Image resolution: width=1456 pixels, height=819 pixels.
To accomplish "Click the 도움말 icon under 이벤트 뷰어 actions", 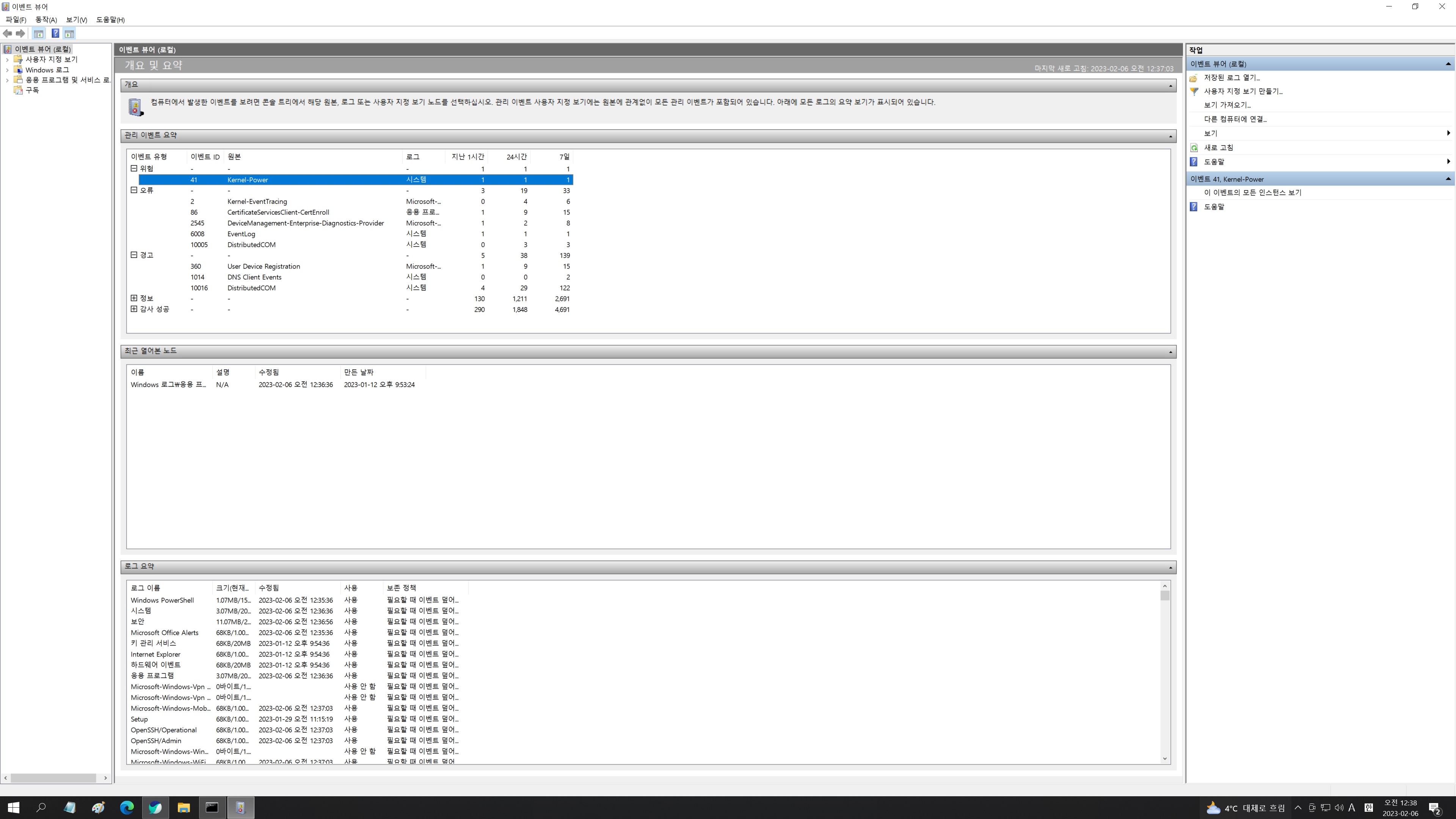I will pyautogui.click(x=1193, y=162).
